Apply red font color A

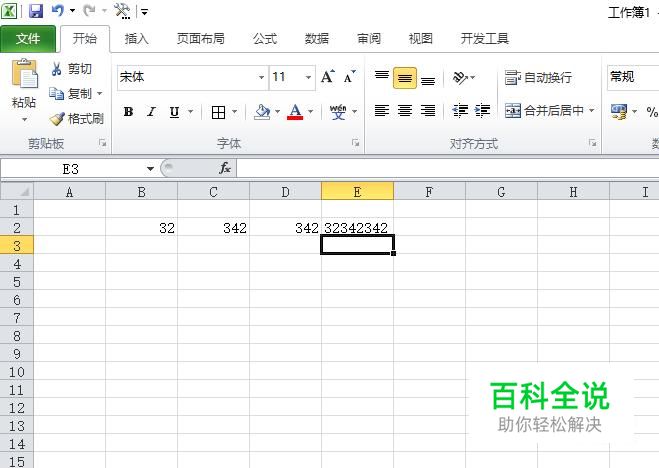click(295, 112)
